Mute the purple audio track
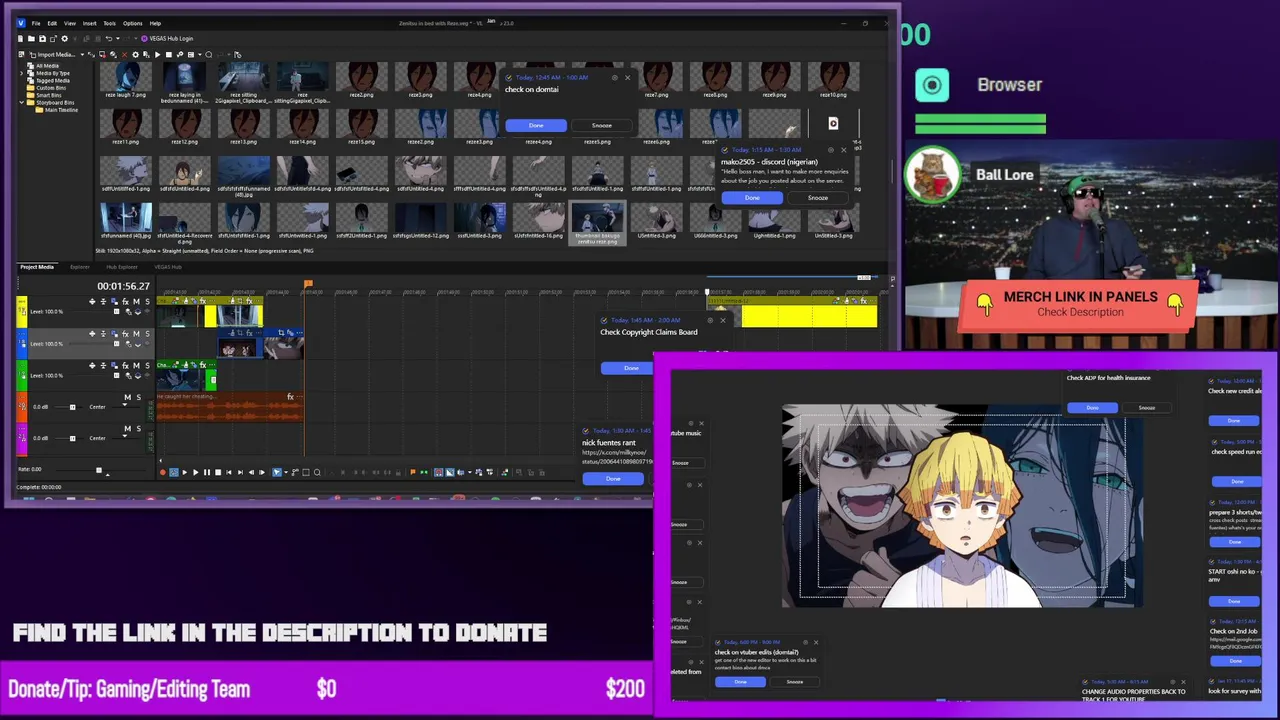1280x720 pixels. click(x=128, y=428)
